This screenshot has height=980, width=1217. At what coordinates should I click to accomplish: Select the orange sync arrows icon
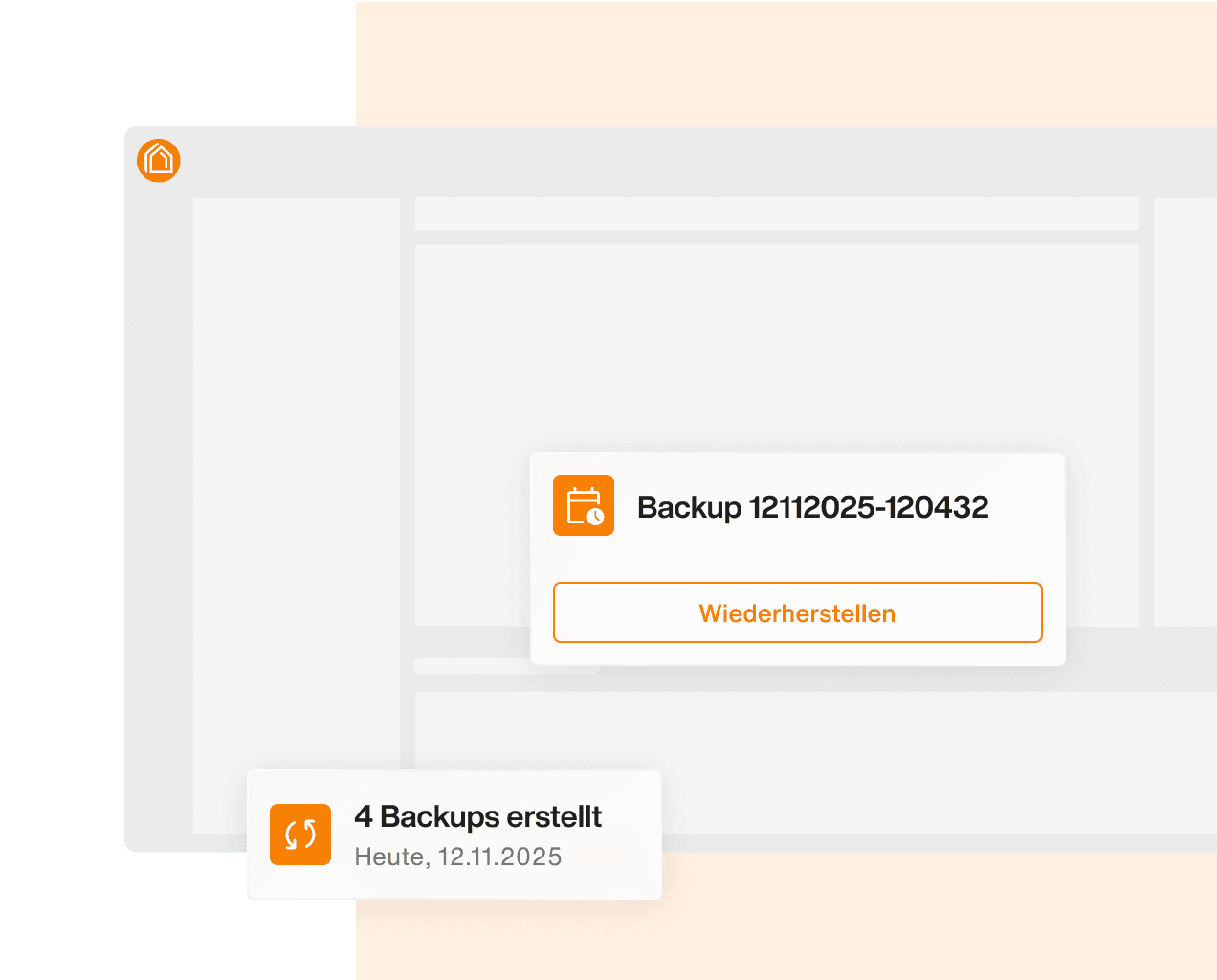pos(300,835)
